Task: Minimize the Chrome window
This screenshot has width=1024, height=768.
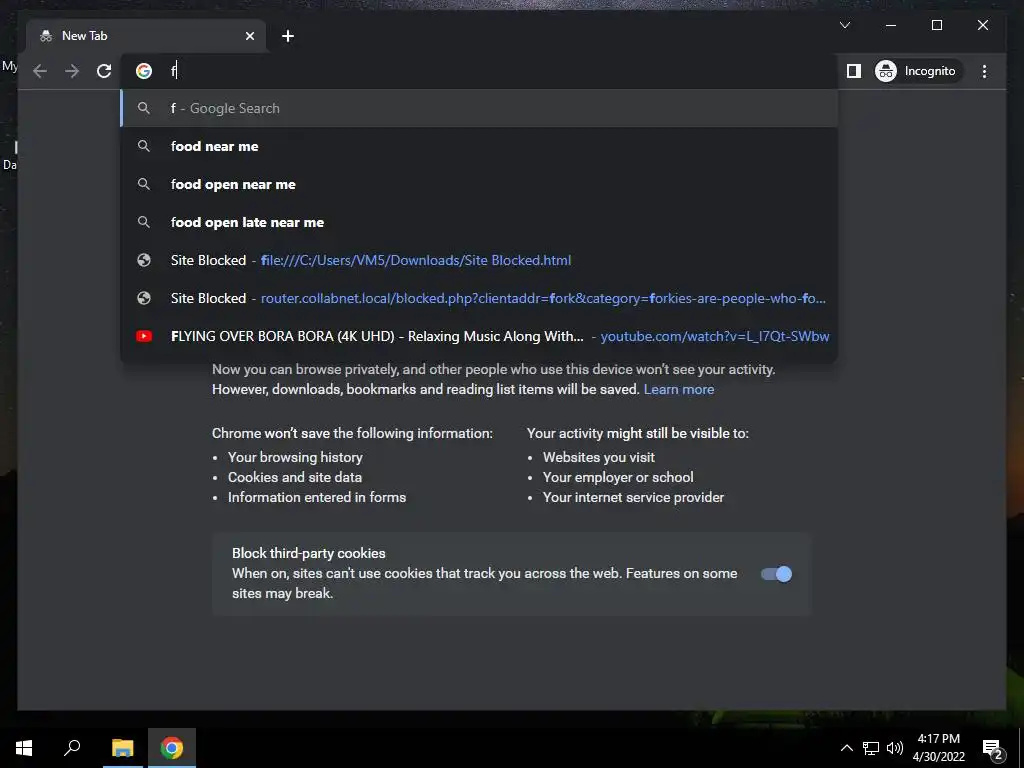Action: tap(891, 25)
